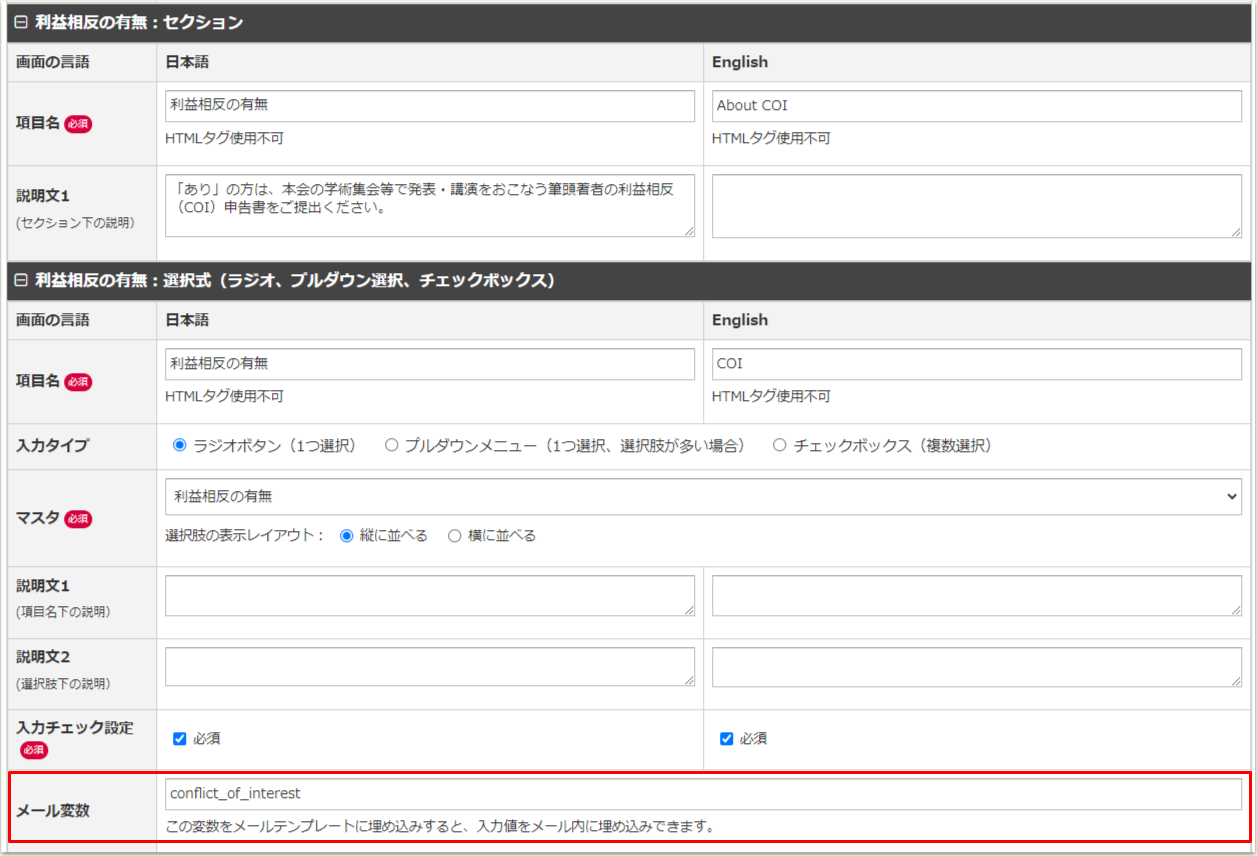Toggle 必須 checkbox in English column
The height and width of the screenshot is (856, 1257).
727,739
